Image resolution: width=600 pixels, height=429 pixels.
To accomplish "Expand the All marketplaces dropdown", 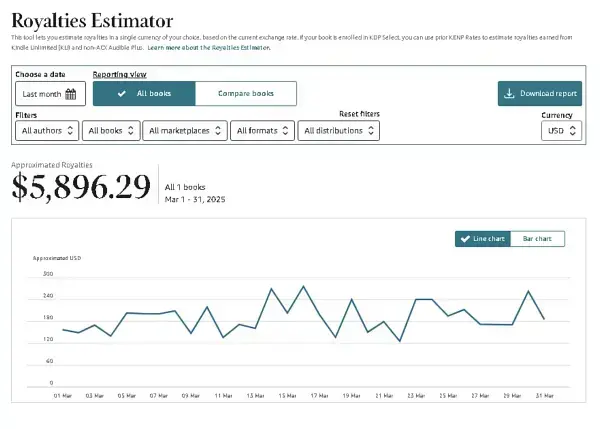I will coord(185,130).
